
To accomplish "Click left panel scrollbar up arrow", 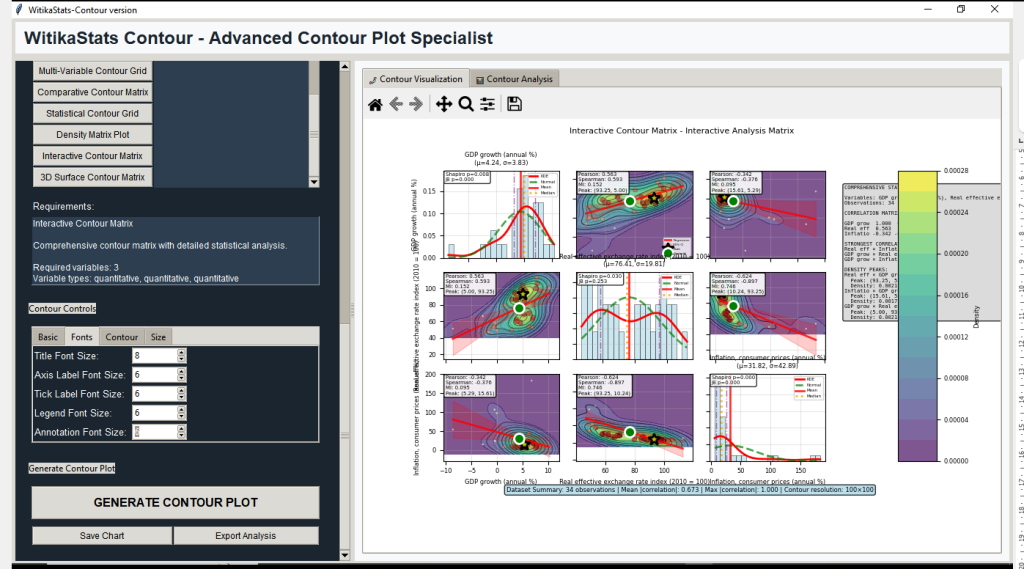I will tap(345, 66).
